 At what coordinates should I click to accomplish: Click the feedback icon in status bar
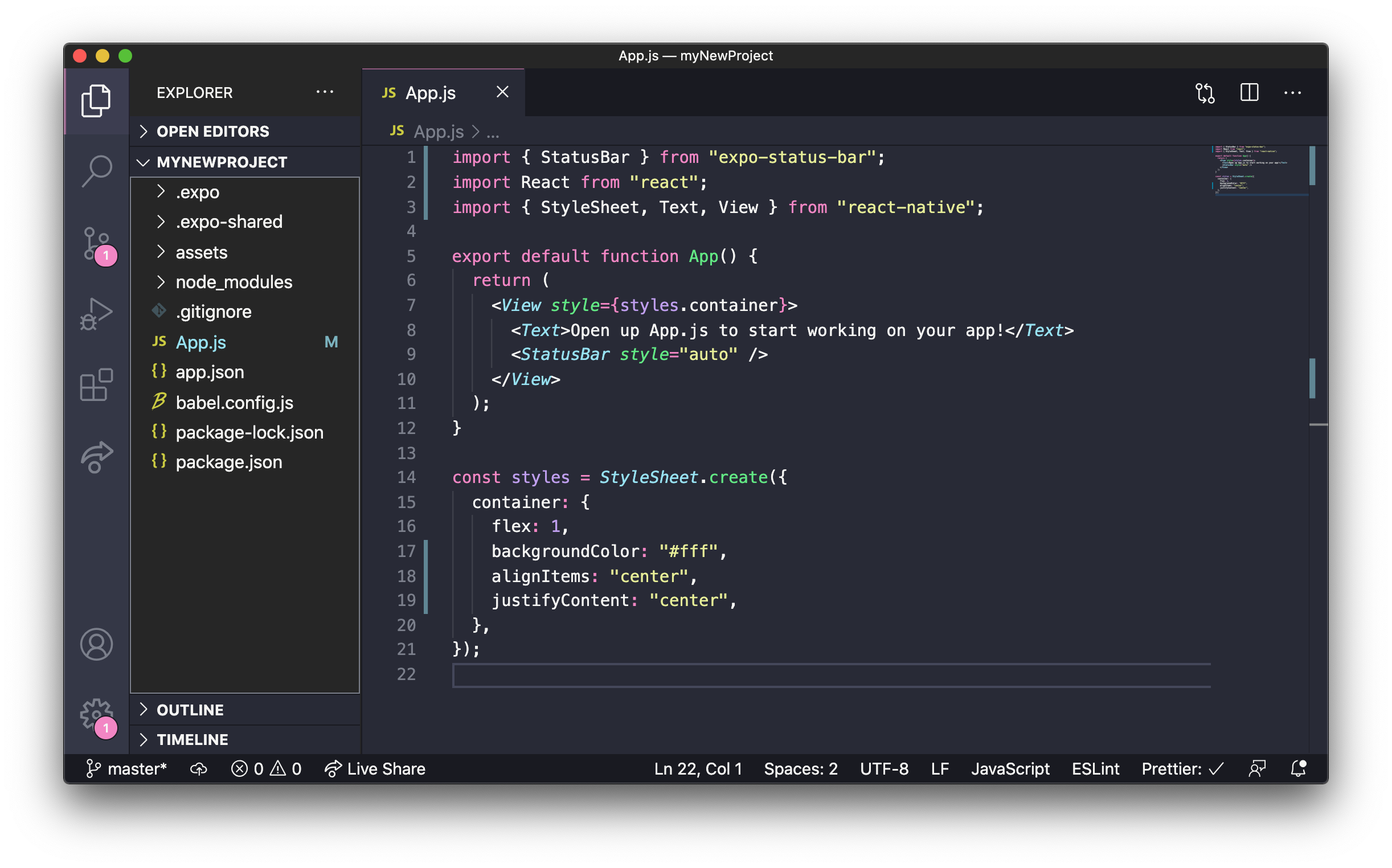pyautogui.click(x=1257, y=769)
